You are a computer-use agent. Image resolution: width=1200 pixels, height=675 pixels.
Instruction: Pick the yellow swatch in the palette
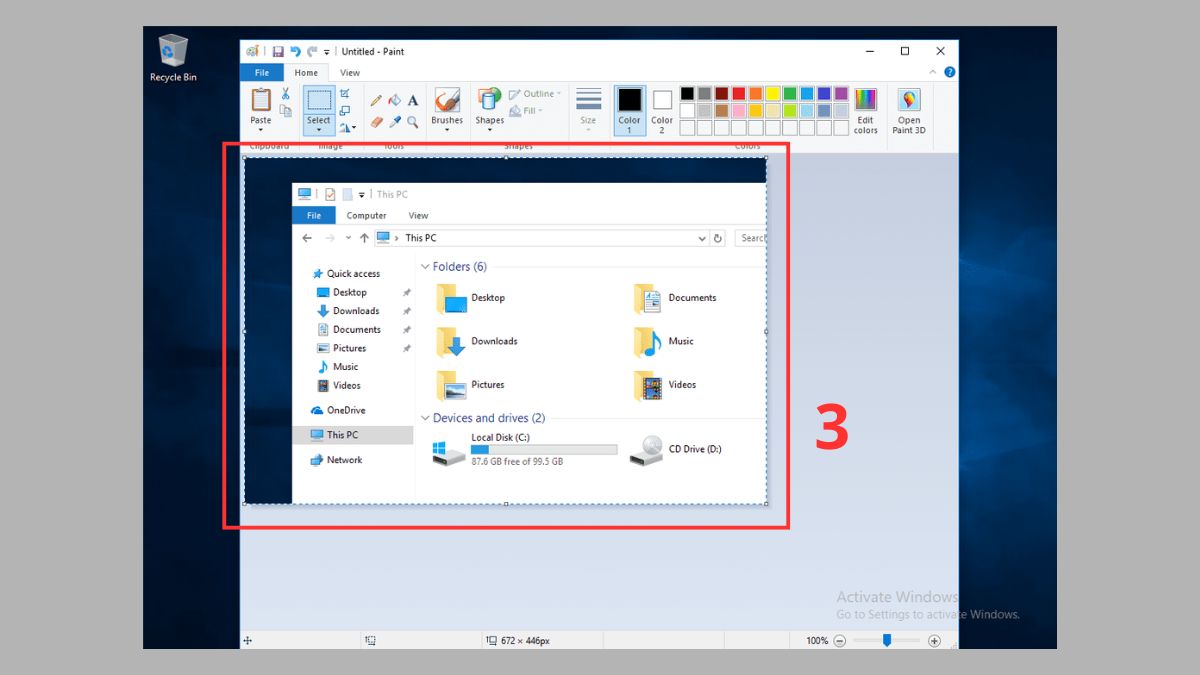772,94
